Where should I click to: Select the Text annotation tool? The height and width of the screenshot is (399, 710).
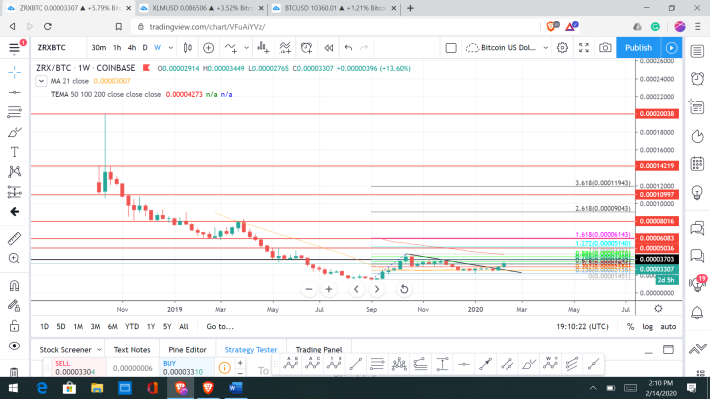click(14, 152)
